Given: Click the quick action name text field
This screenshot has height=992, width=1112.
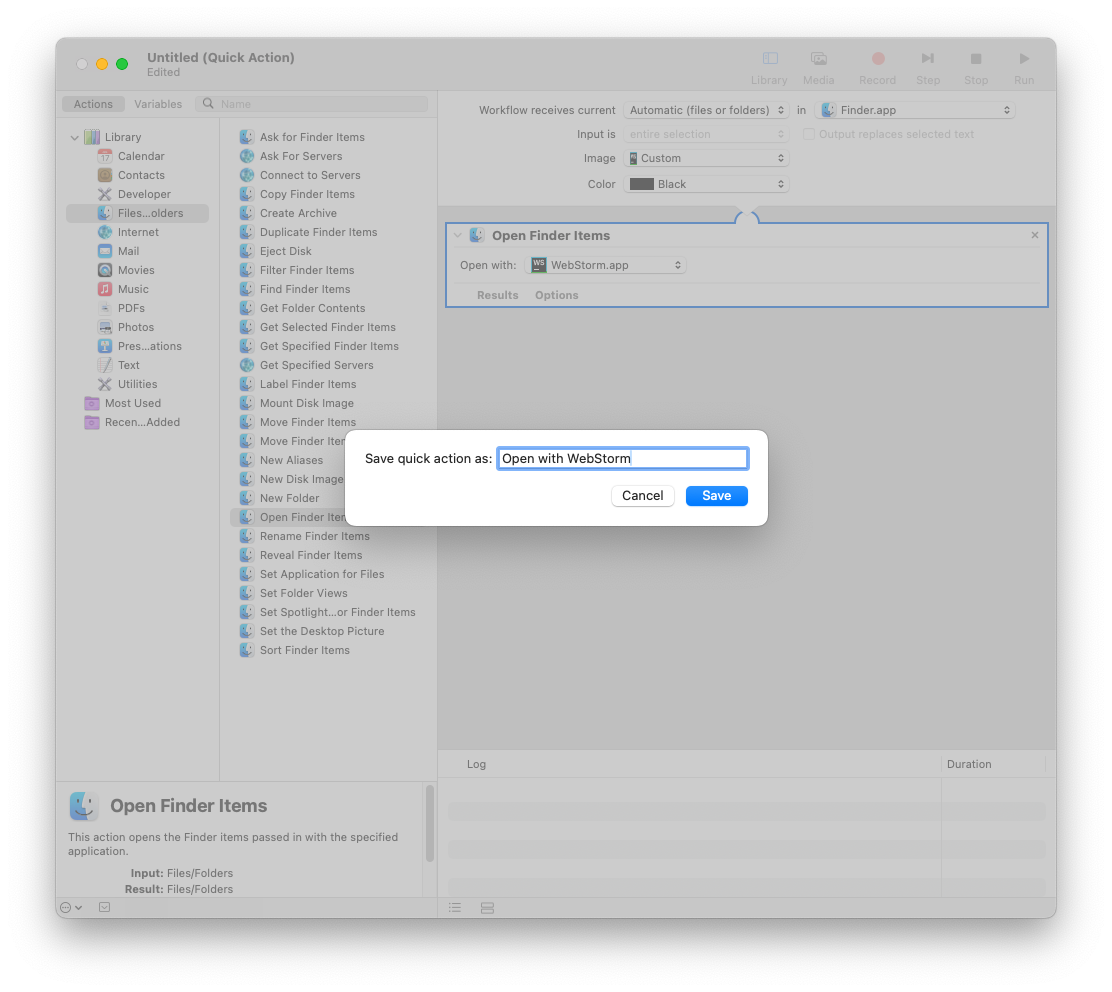Looking at the screenshot, I should click(x=623, y=459).
